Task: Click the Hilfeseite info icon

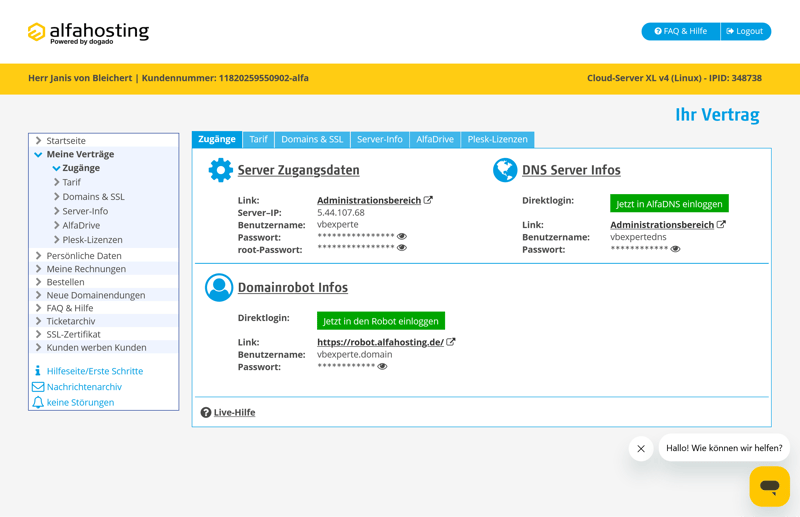Action: click(38, 371)
